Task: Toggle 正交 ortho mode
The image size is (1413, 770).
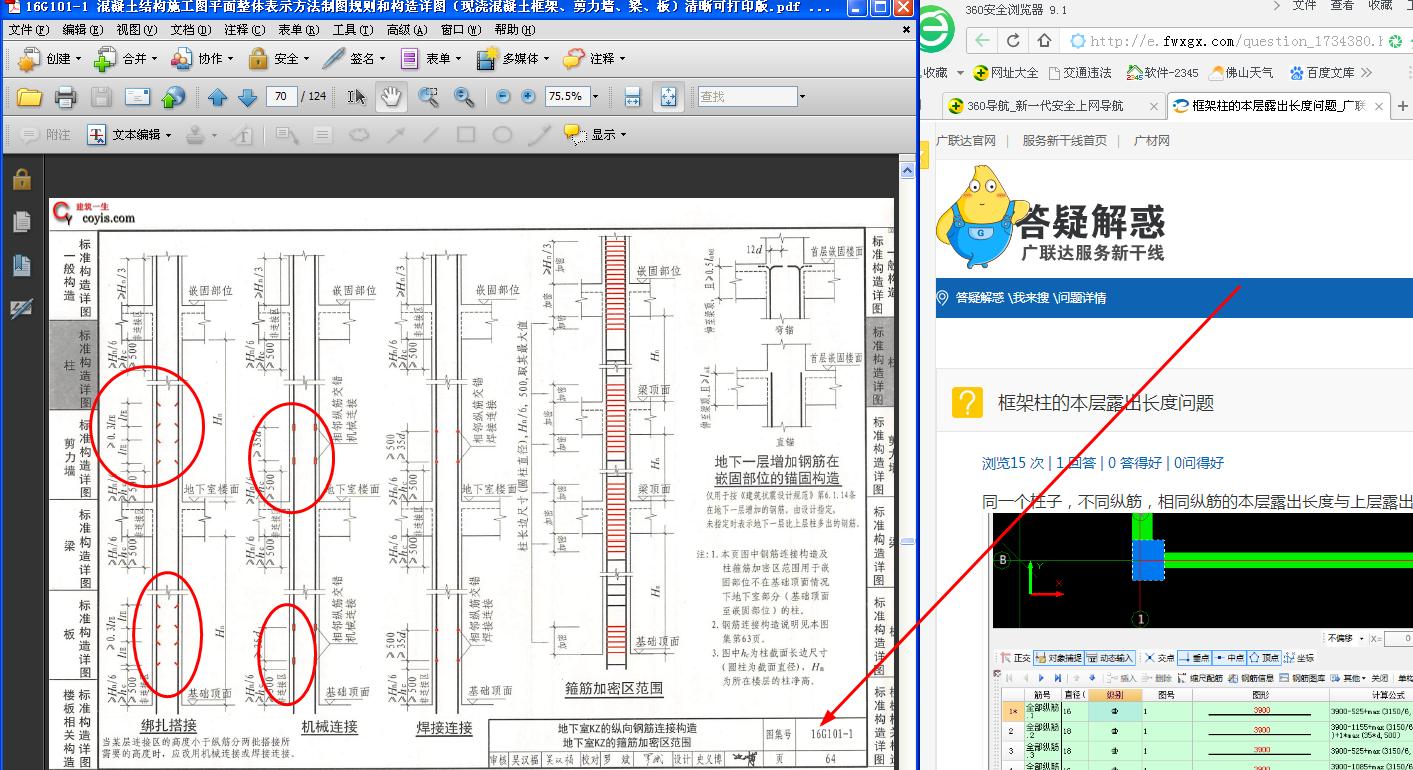Action: [x=1014, y=658]
